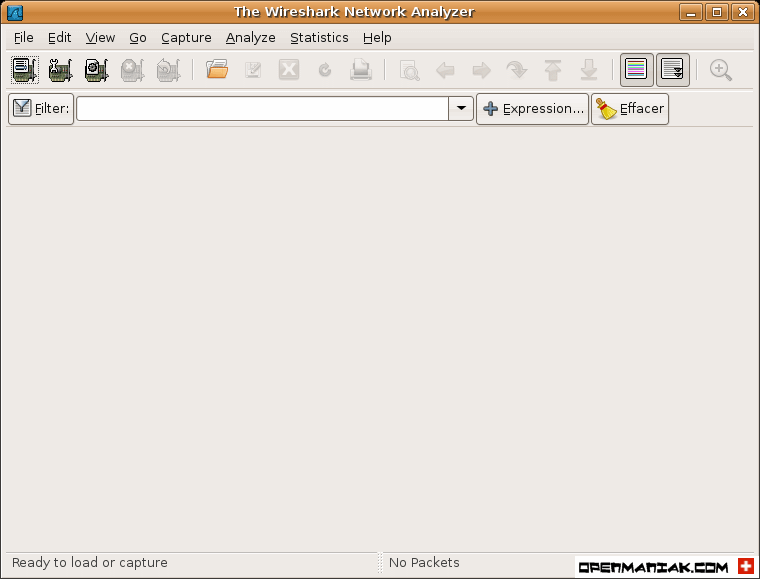760x579 pixels.
Task: Click the greyed close capture file icon
Action: point(289,70)
